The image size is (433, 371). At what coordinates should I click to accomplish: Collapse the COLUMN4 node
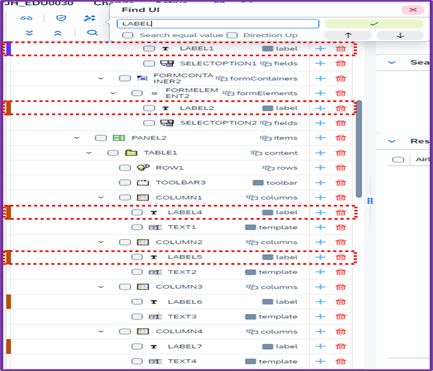click(101, 332)
